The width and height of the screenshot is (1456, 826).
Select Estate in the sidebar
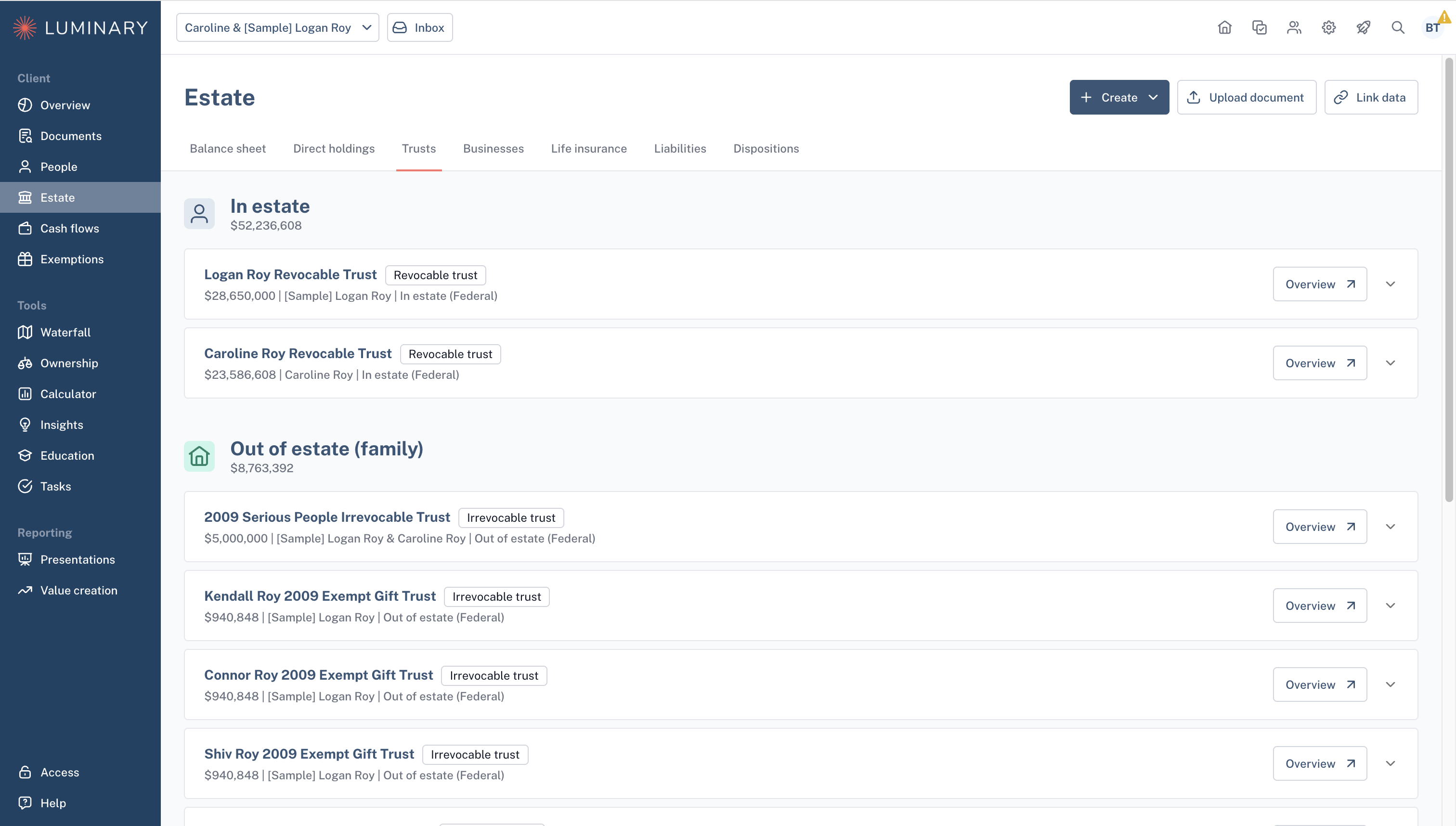coord(80,197)
